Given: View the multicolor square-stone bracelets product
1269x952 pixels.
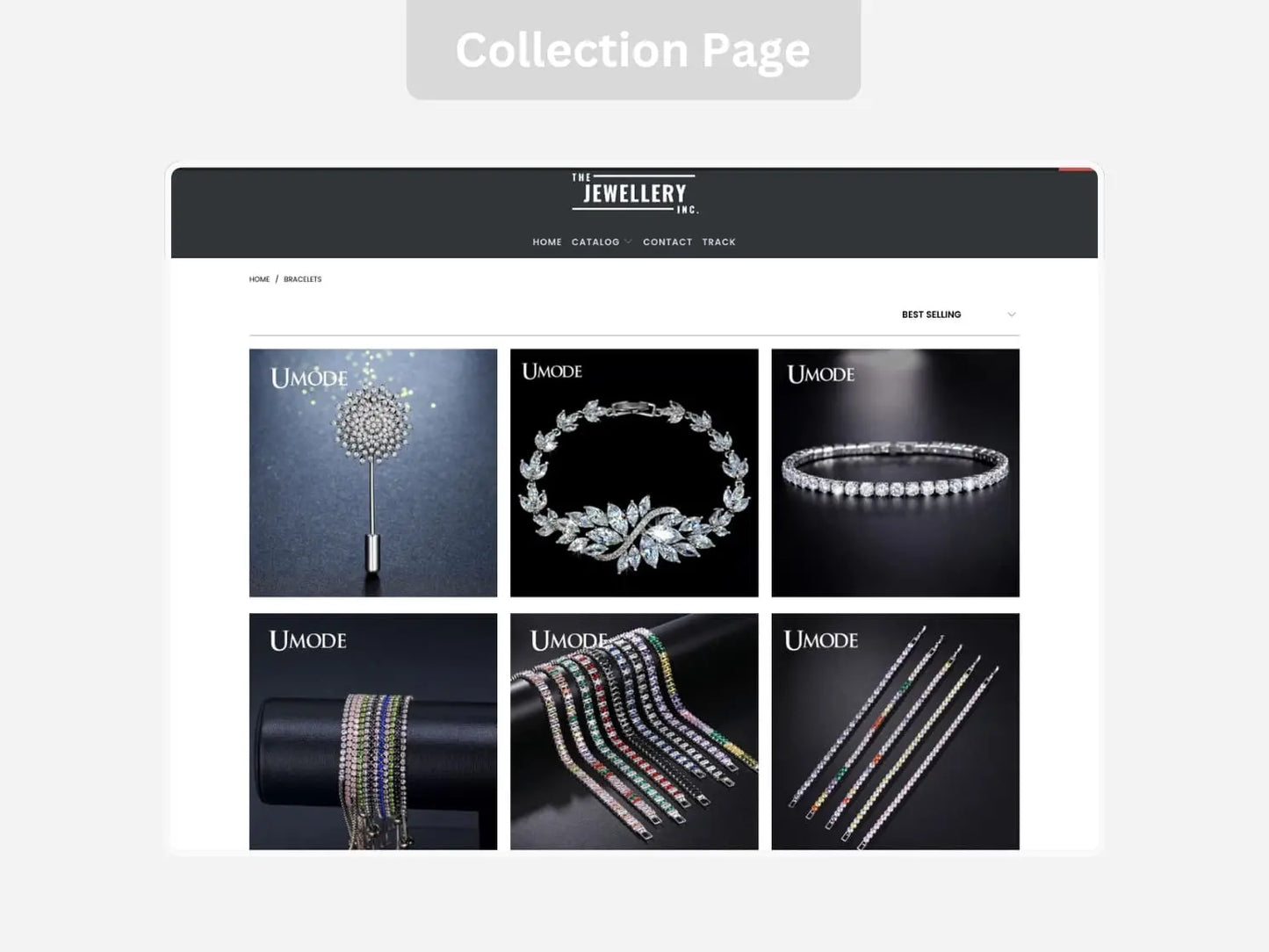Looking at the screenshot, I should pyautogui.click(x=634, y=732).
